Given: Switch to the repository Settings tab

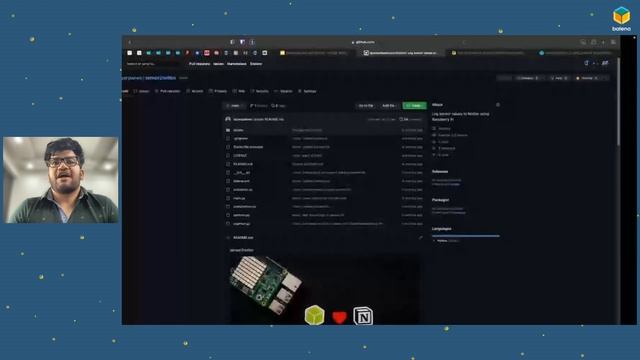Looking at the screenshot, I should click(307, 91).
